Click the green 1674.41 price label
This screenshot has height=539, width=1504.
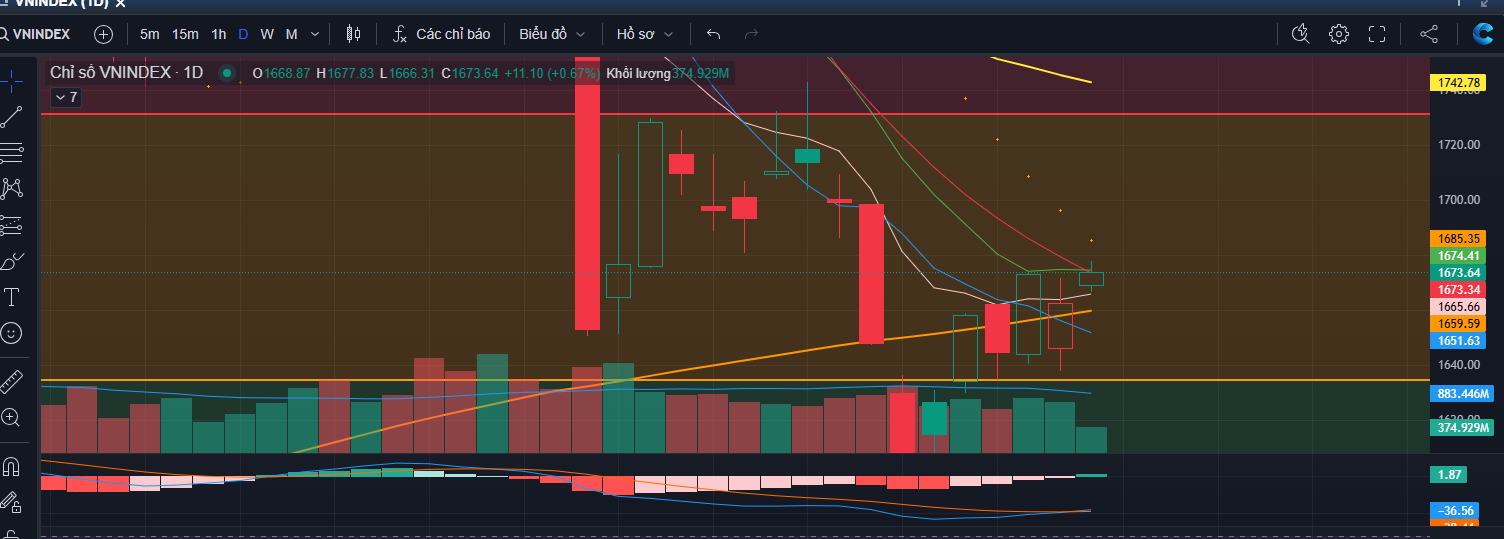[1456, 256]
